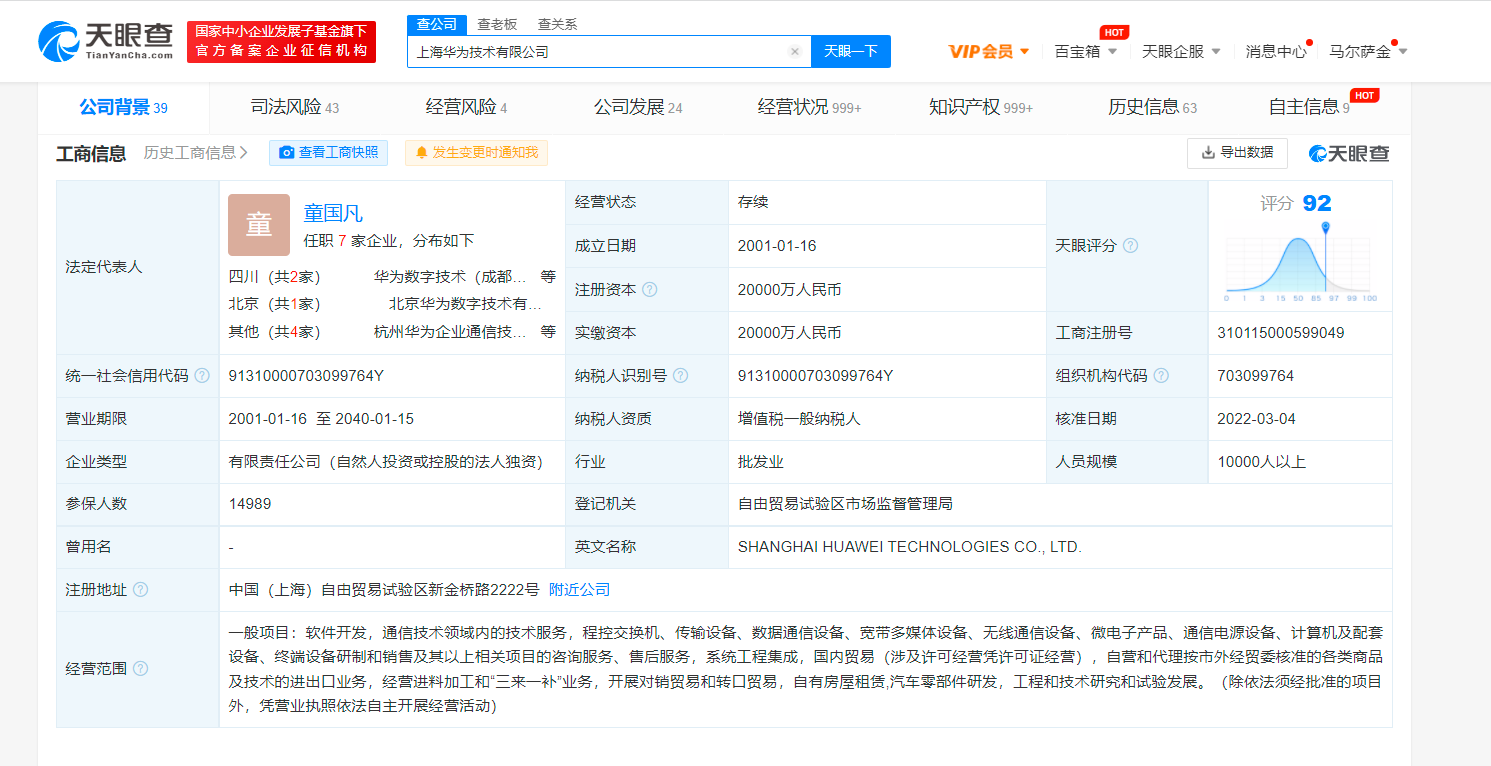Open 历史信息 tab

coord(1152,107)
